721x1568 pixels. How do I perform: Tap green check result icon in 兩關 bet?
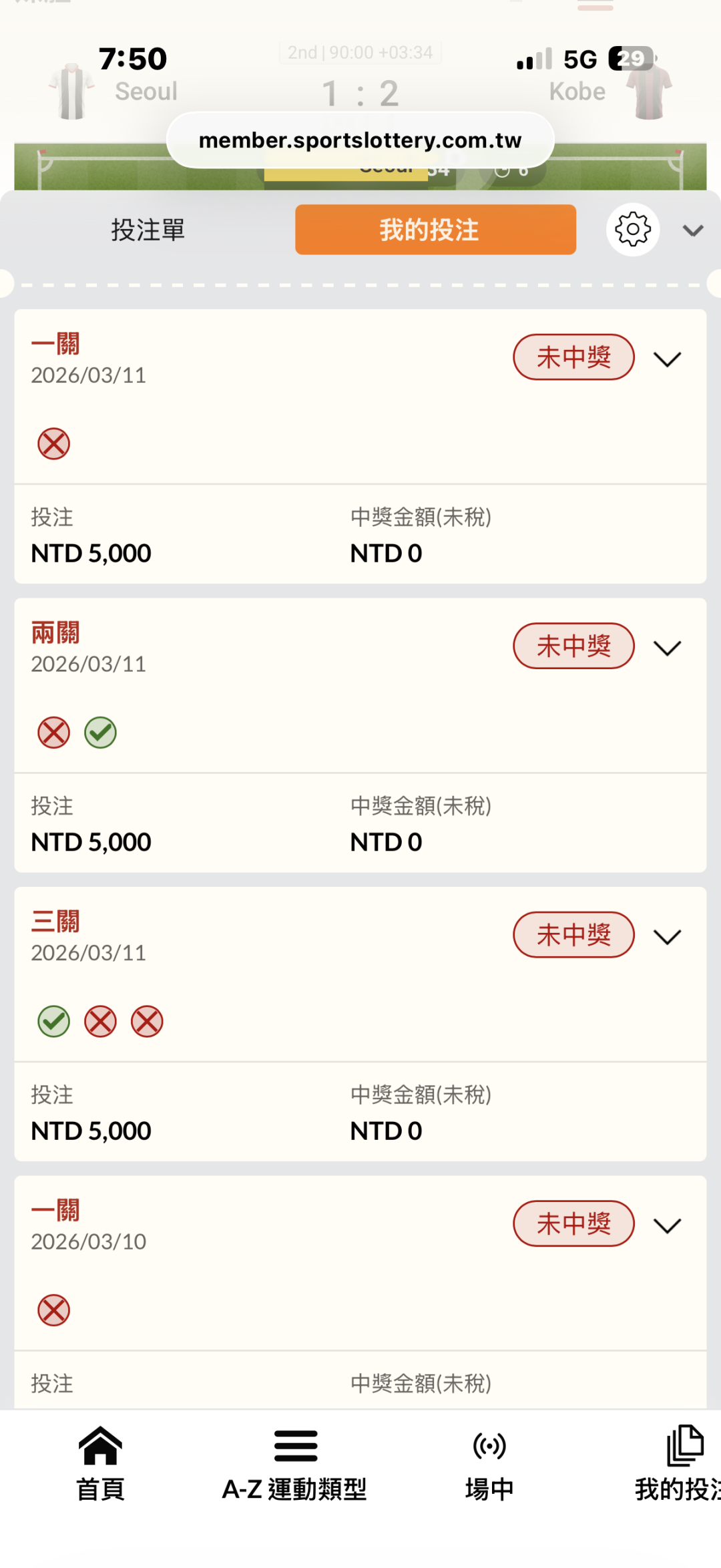pos(100,733)
